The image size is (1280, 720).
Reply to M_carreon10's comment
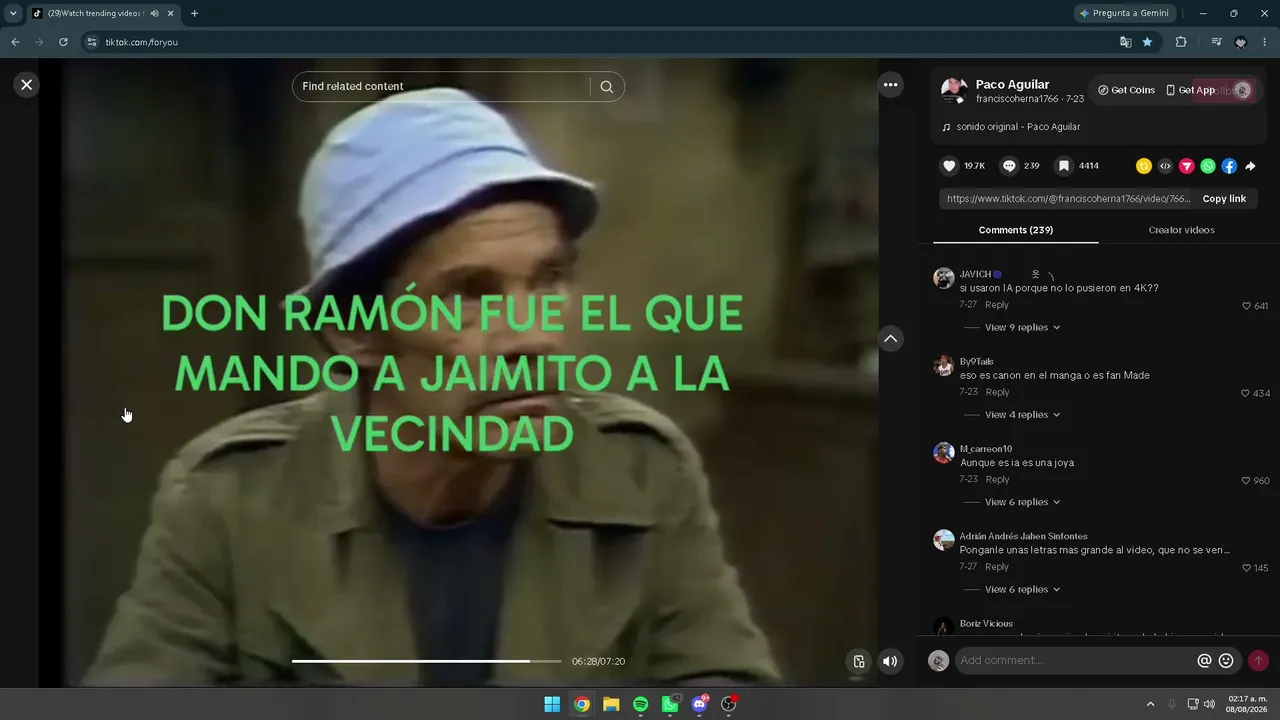[x=997, y=480]
